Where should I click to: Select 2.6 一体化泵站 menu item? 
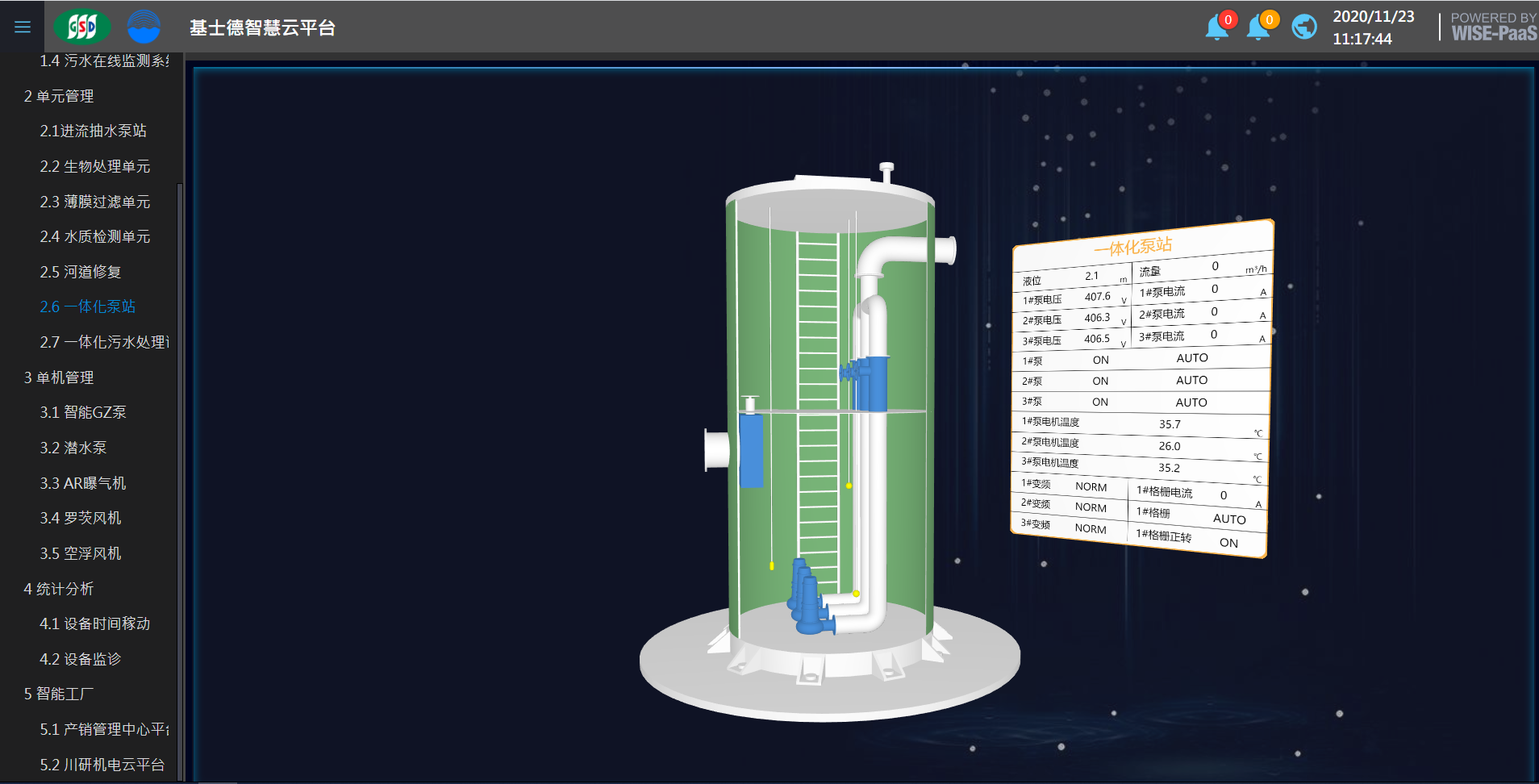point(88,307)
